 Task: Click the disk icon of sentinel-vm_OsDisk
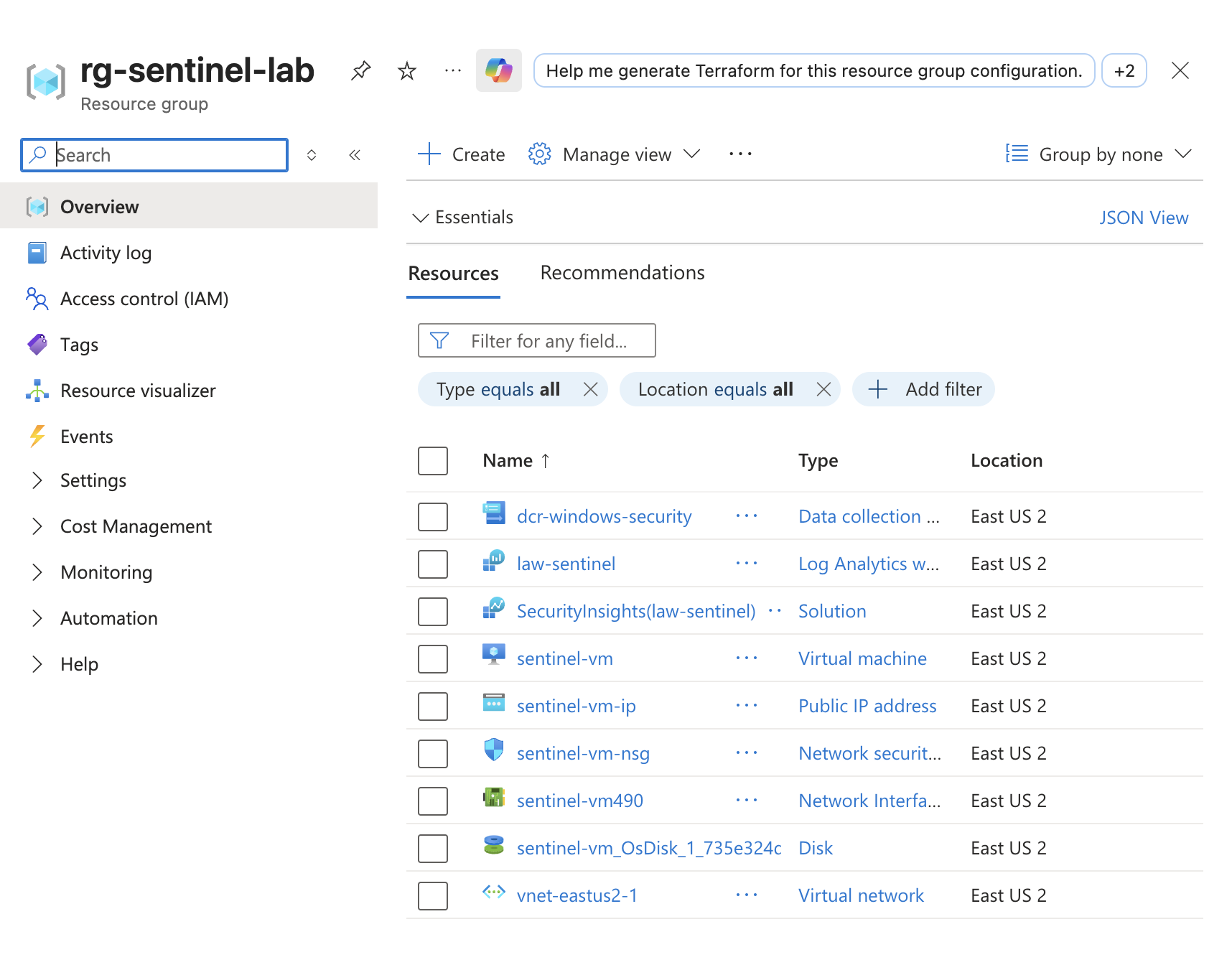pos(494,845)
